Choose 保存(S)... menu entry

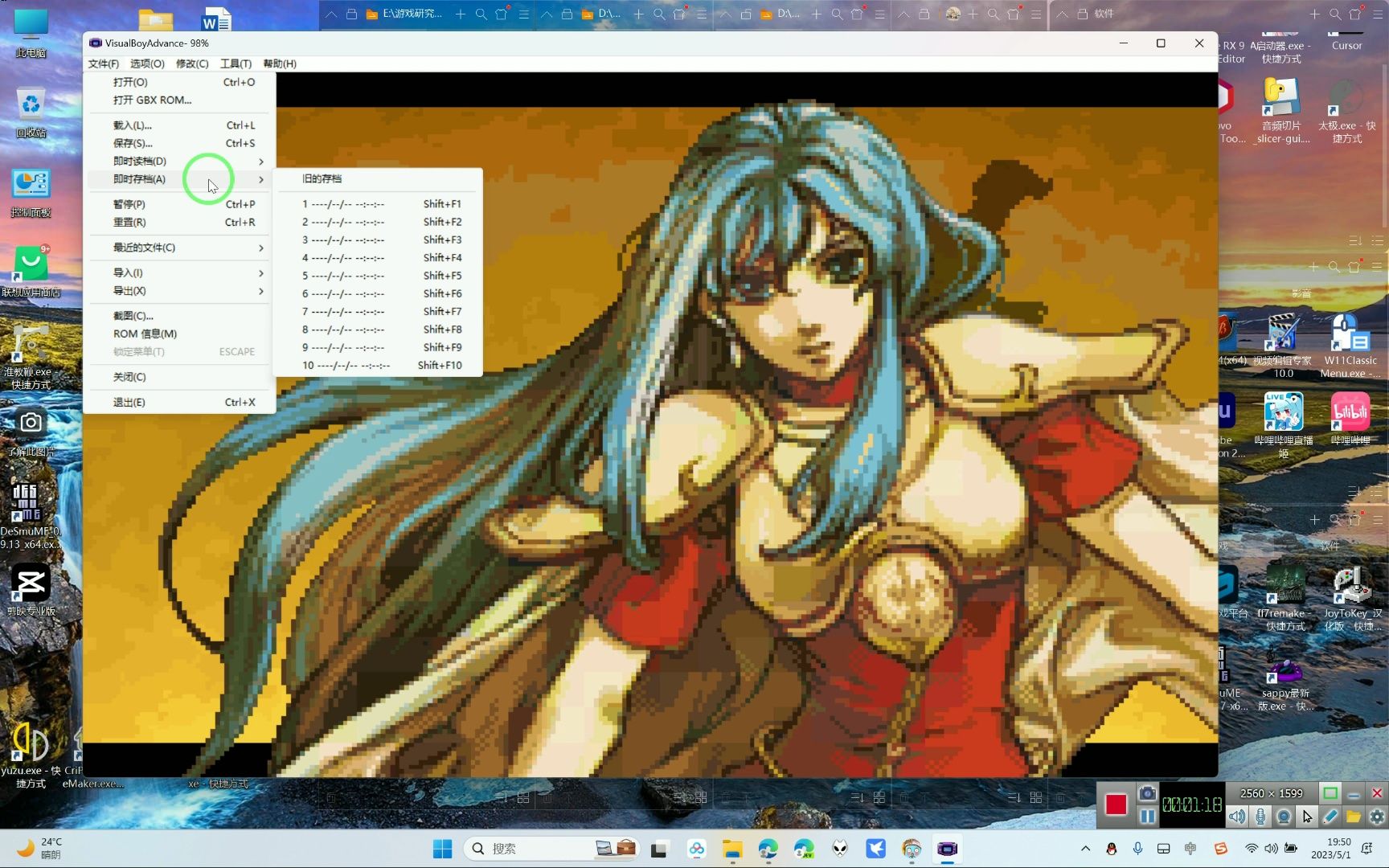pos(179,143)
